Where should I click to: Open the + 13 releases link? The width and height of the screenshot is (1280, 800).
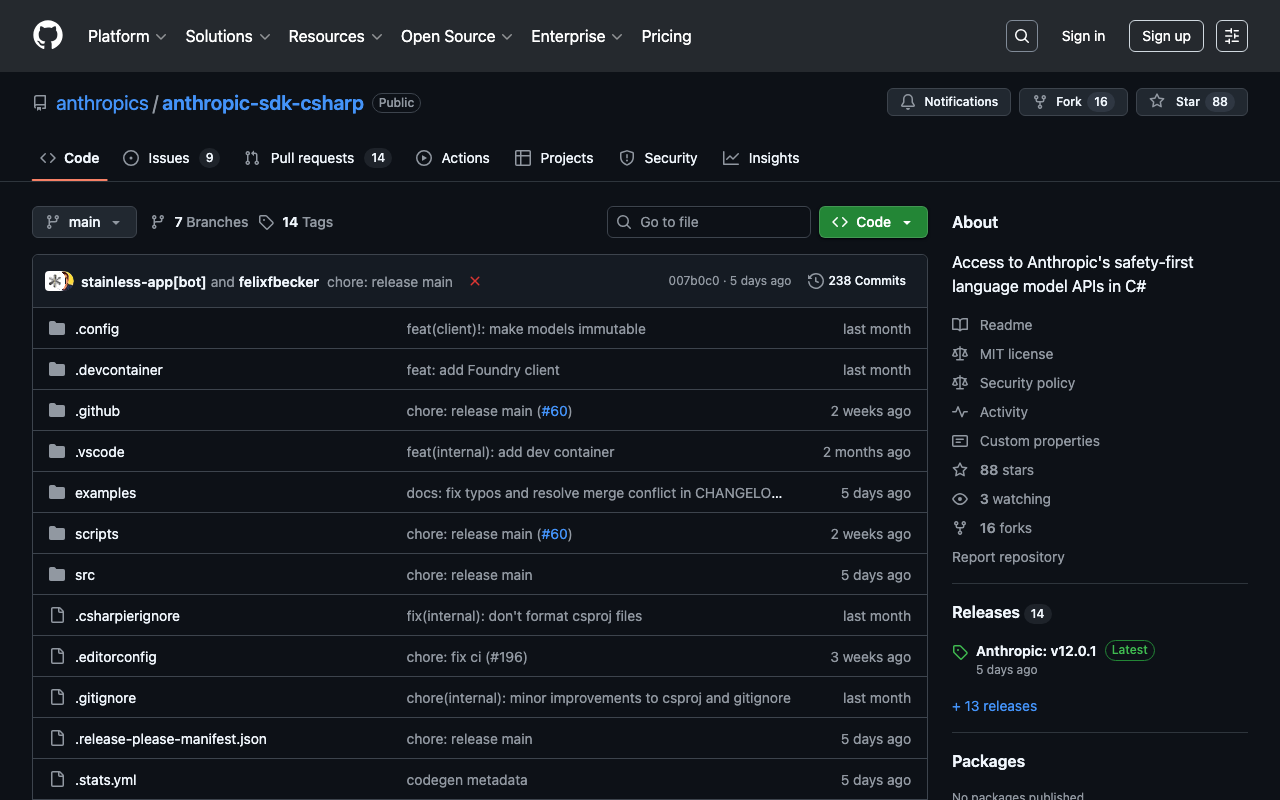[994, 706]
